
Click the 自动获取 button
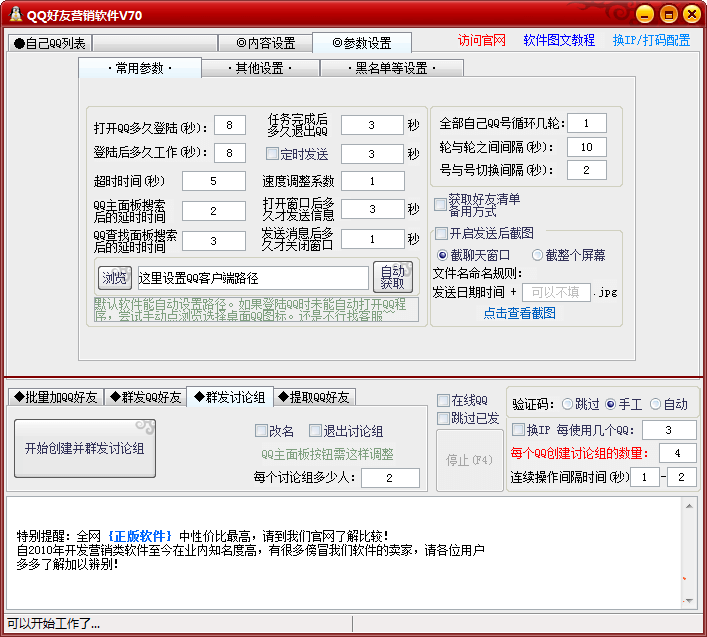[393, 277]
